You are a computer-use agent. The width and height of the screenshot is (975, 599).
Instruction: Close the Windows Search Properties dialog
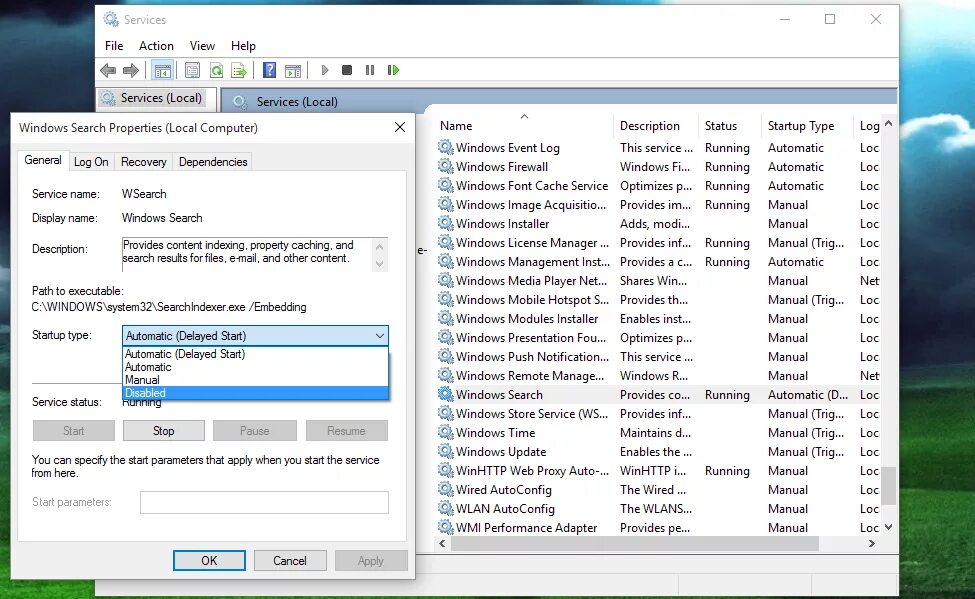pos(400,127)
